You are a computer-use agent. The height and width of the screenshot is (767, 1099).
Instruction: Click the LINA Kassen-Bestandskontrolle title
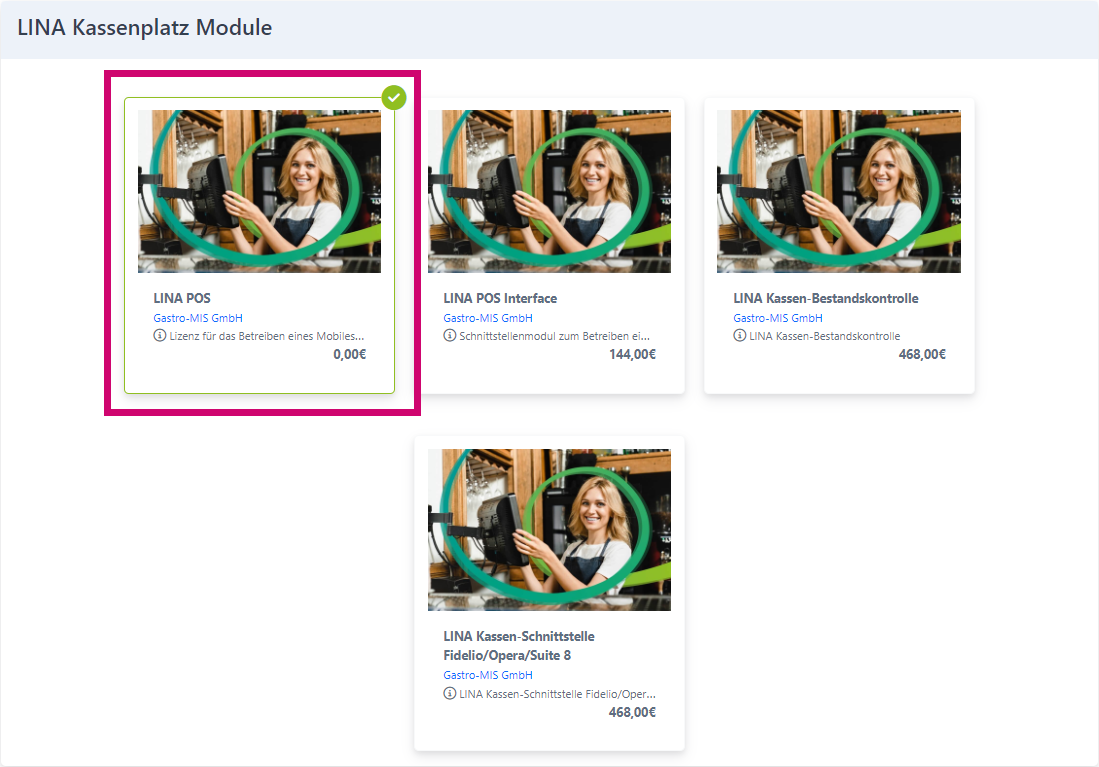tap(826, 298)
